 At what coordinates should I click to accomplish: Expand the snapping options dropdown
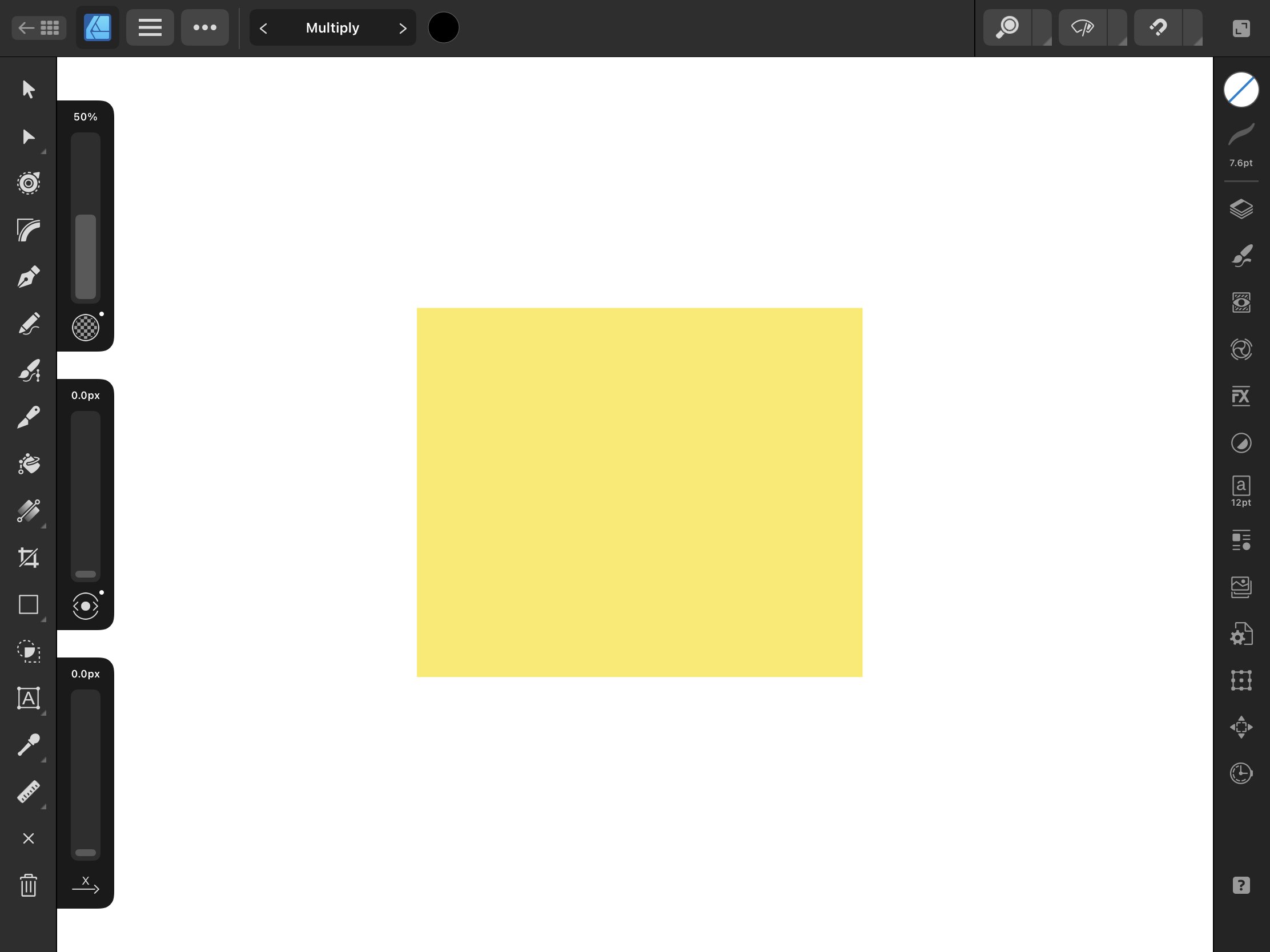pyautogui.click(x=1193, y=27)
